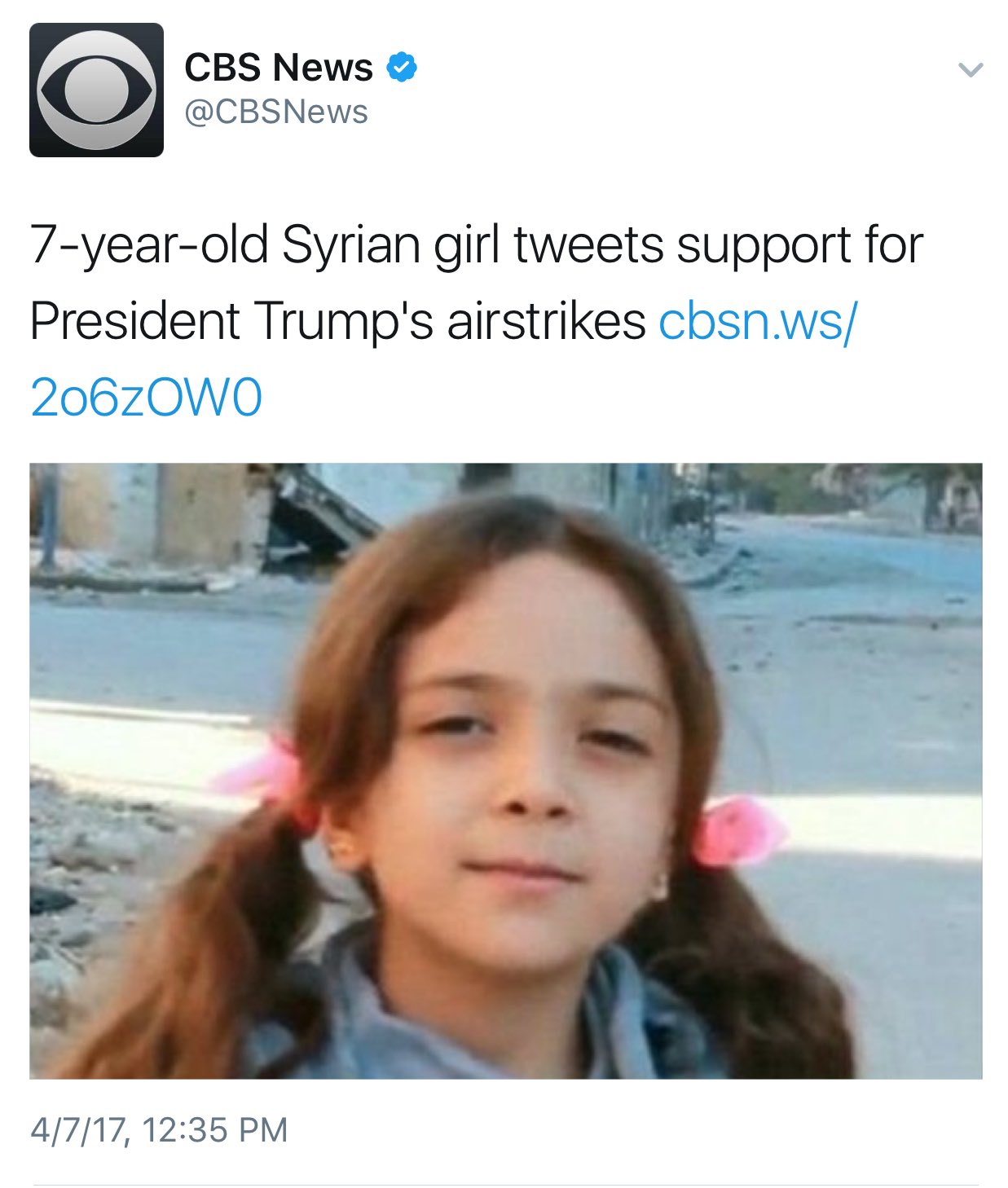Follow the cbsn.ws/ article link
The width and height of the screenshot is (1008, 1188).
(758, 321)
